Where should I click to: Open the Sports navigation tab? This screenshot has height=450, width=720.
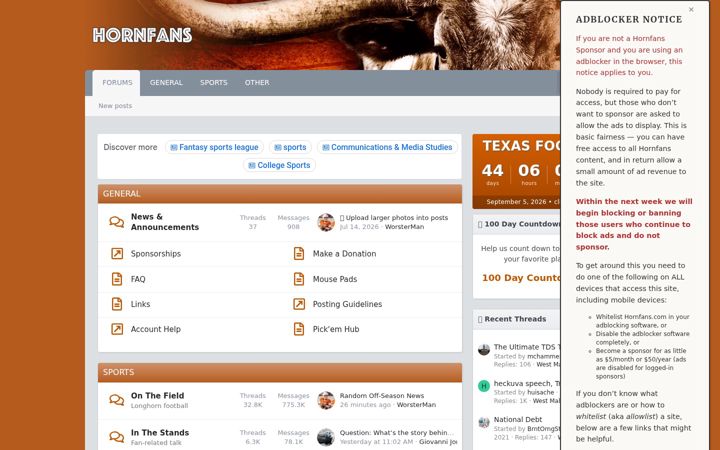(214, 83)
